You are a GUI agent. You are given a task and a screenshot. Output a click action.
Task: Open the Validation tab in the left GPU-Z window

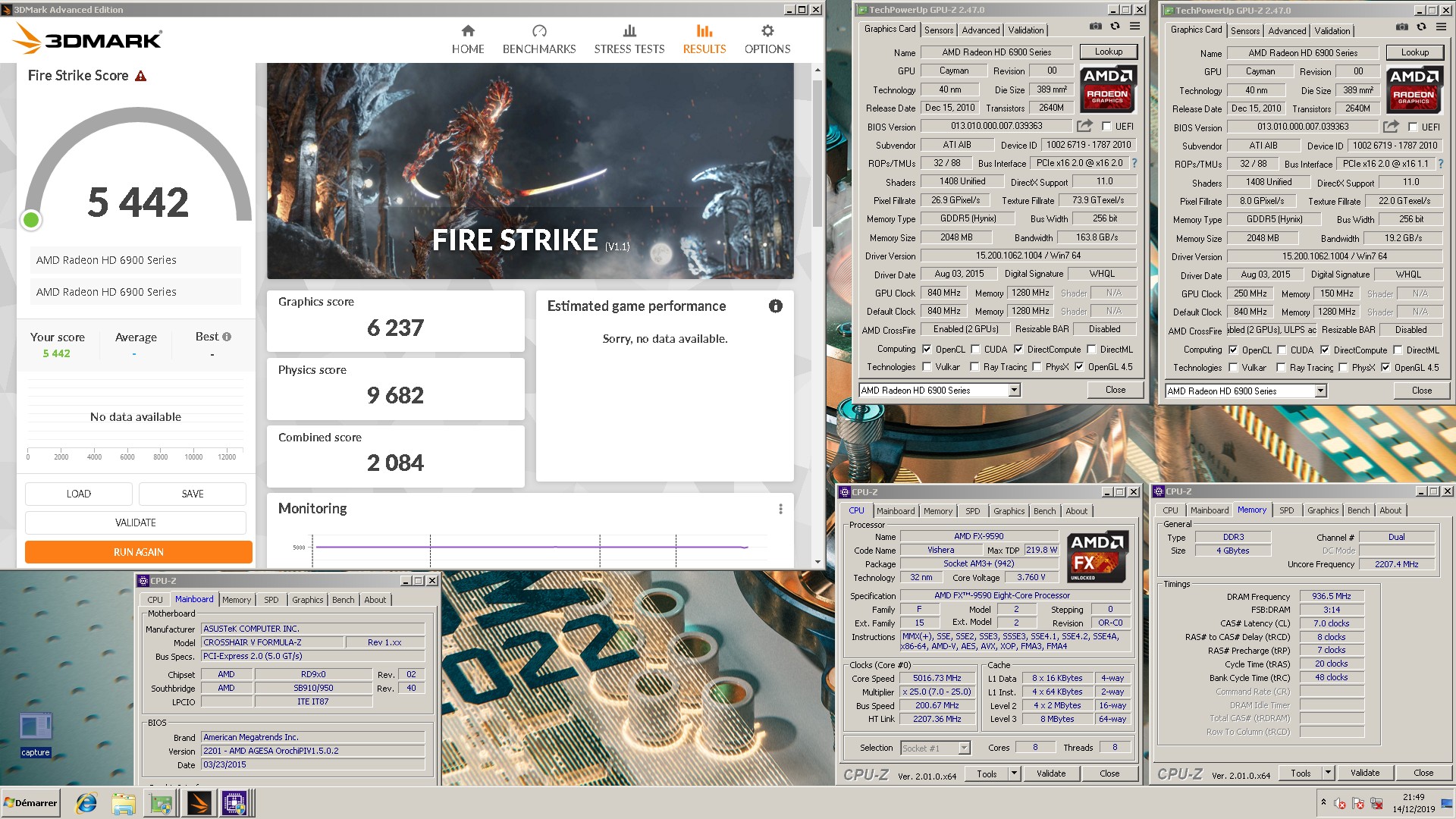(1025, 30)
